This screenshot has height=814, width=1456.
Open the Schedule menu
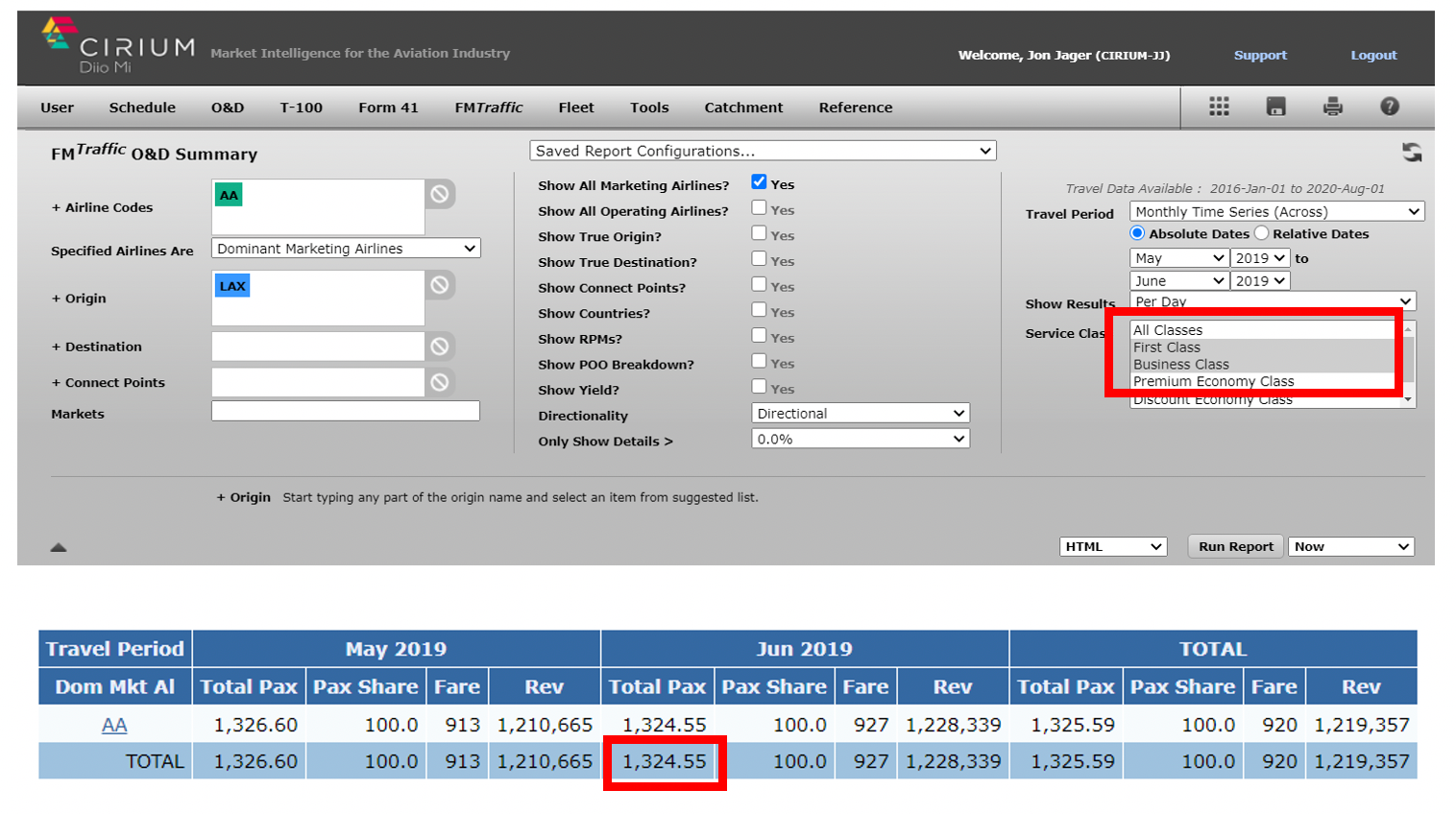click(x=142, y=108)
